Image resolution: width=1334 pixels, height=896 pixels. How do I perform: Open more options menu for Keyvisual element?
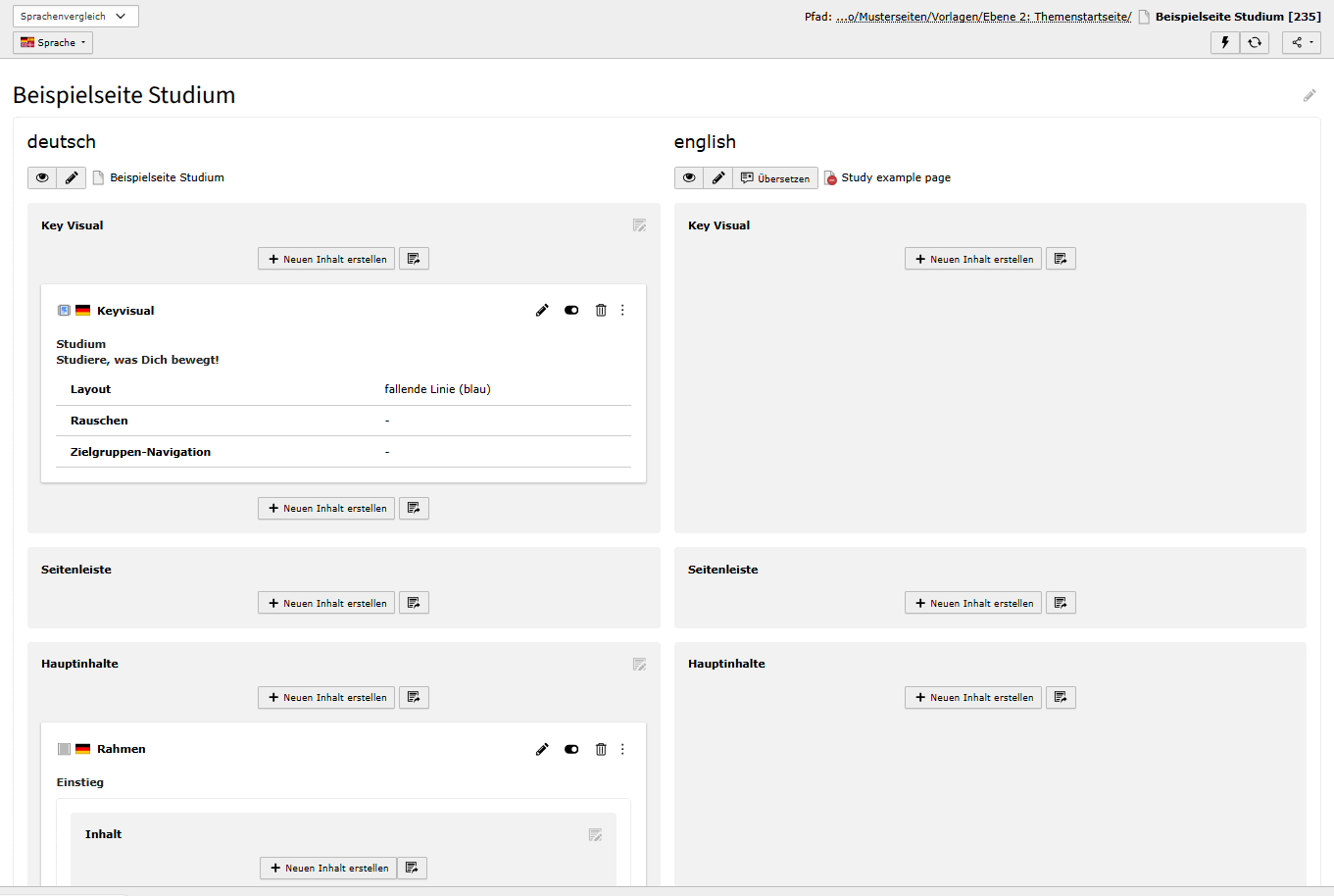pos(622,310)
